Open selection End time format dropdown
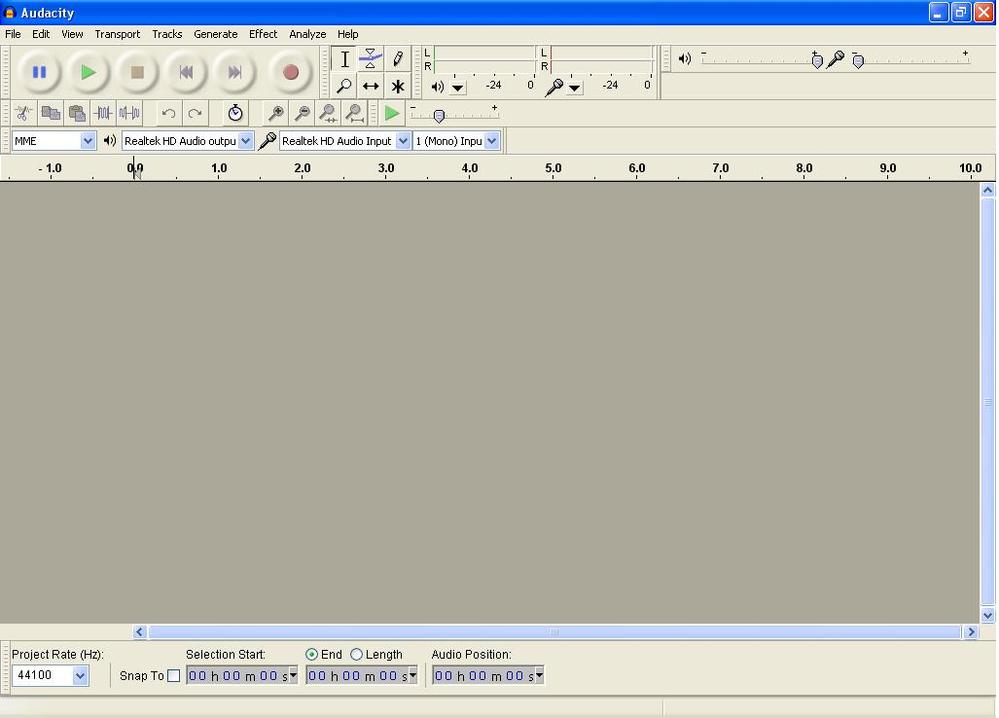This screenshot has width=999, height=718. tap(413, 674)
